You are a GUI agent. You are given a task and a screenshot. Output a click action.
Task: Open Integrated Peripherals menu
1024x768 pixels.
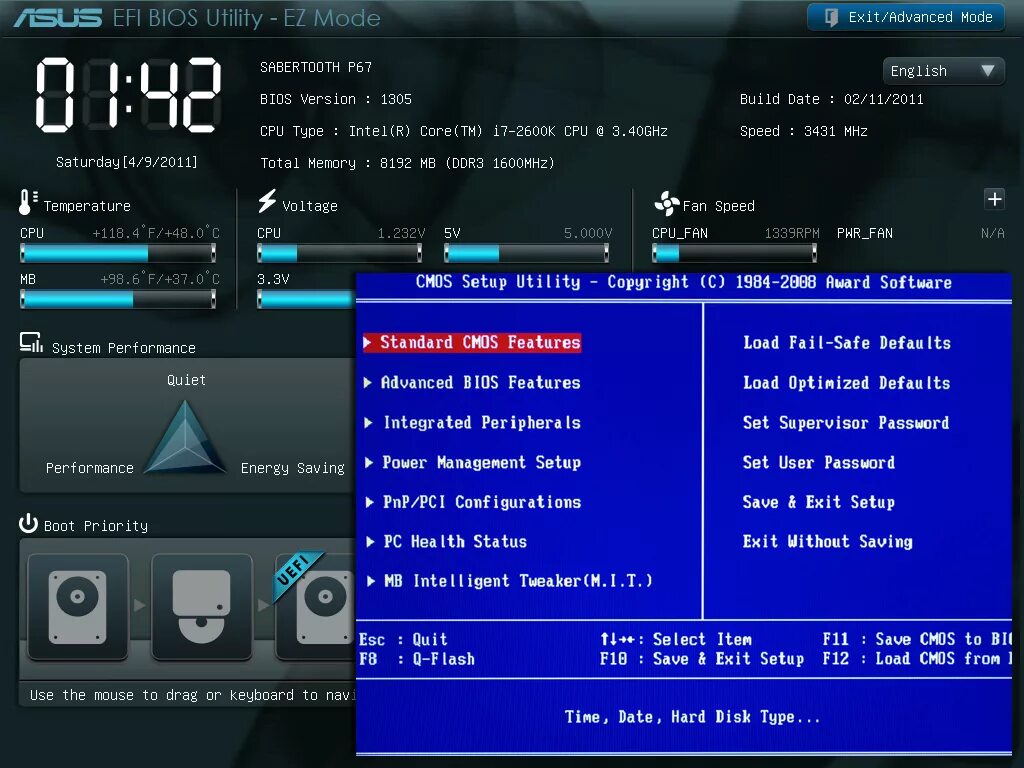(482, 423)
